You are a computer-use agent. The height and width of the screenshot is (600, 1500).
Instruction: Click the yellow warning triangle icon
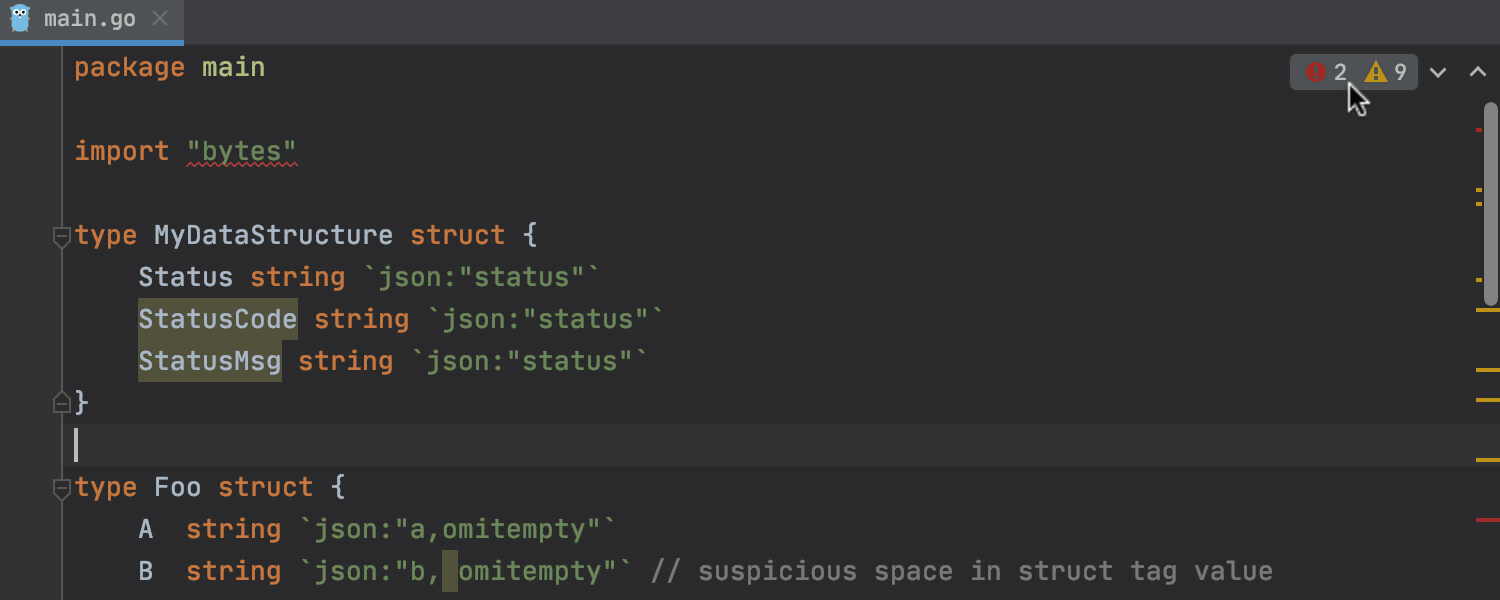(1376, 72)
